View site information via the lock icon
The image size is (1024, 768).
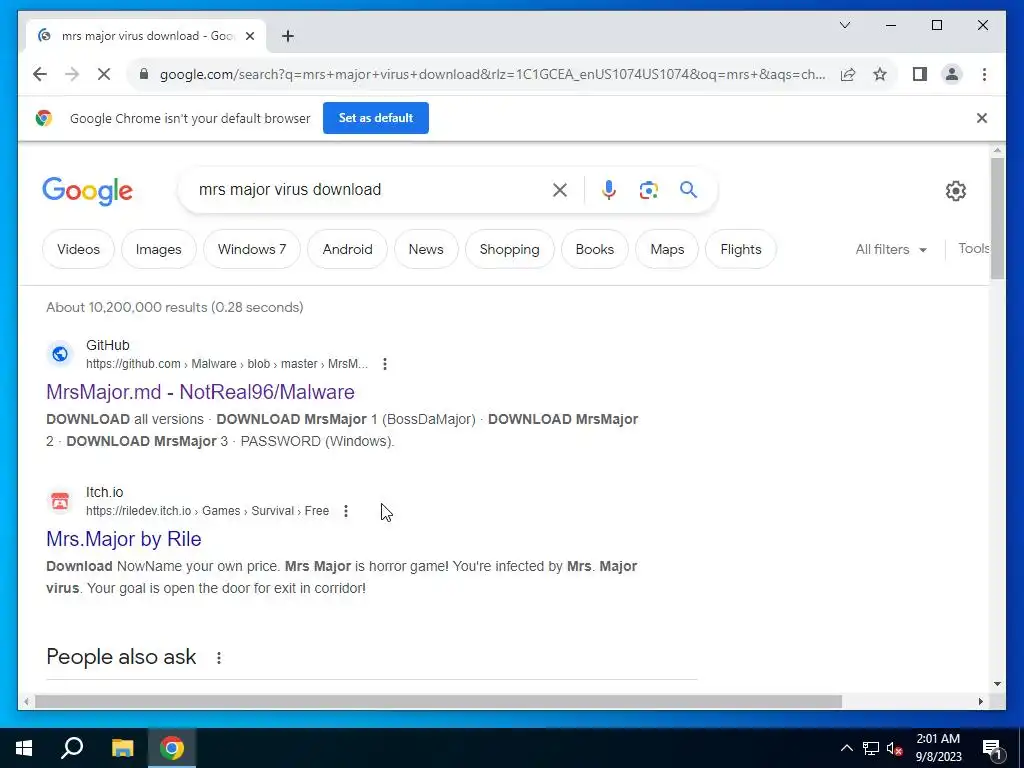tap(144, 74)
